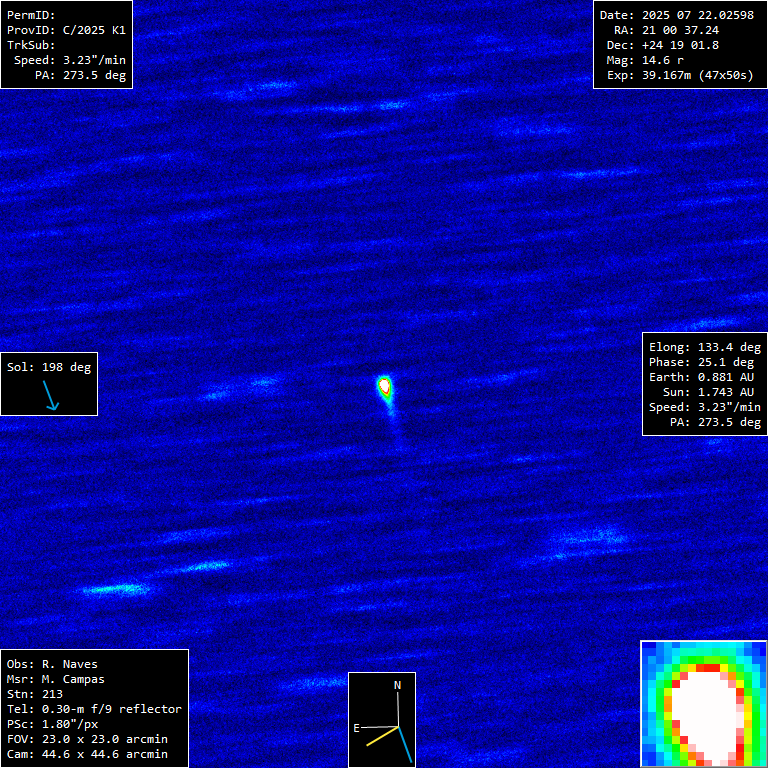Click the 'PSc: 1.80"/px' text
The image size is (768, 768).
(x=52, y=724)
